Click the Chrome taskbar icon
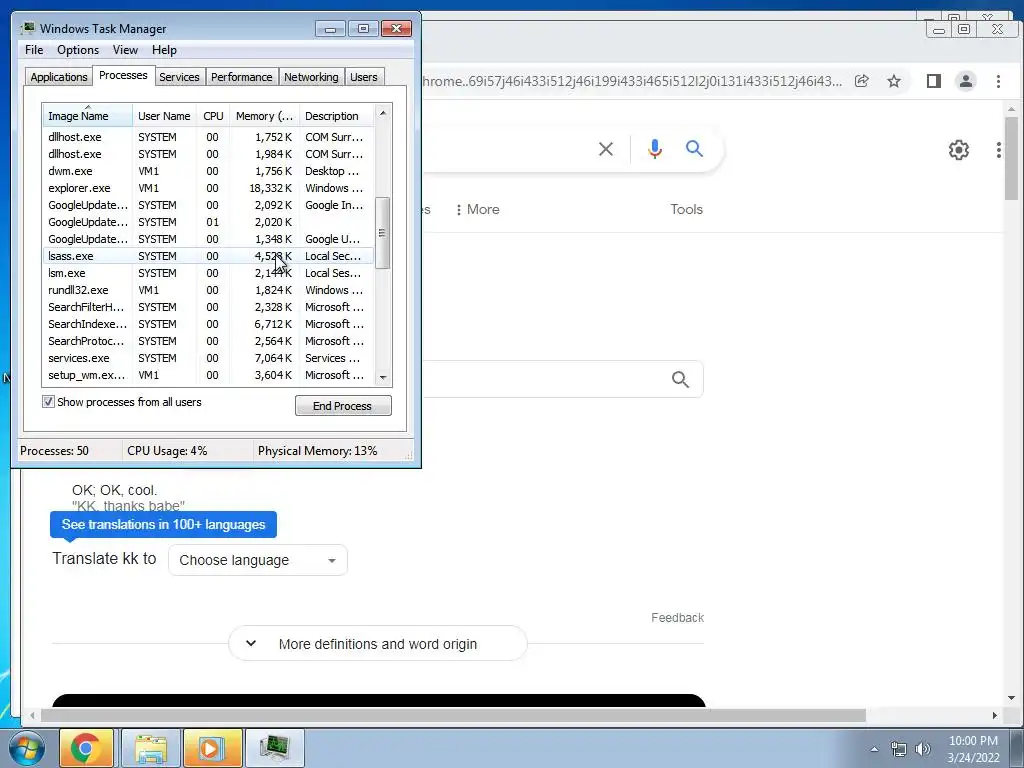 pyautogui.click(x=86, y=748)
